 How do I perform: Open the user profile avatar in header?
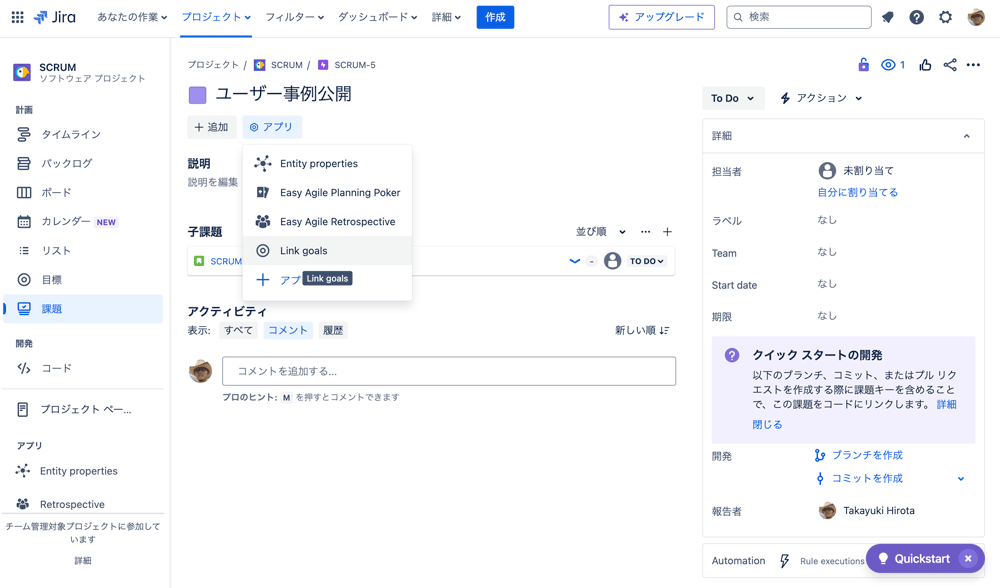pos(976,17)
